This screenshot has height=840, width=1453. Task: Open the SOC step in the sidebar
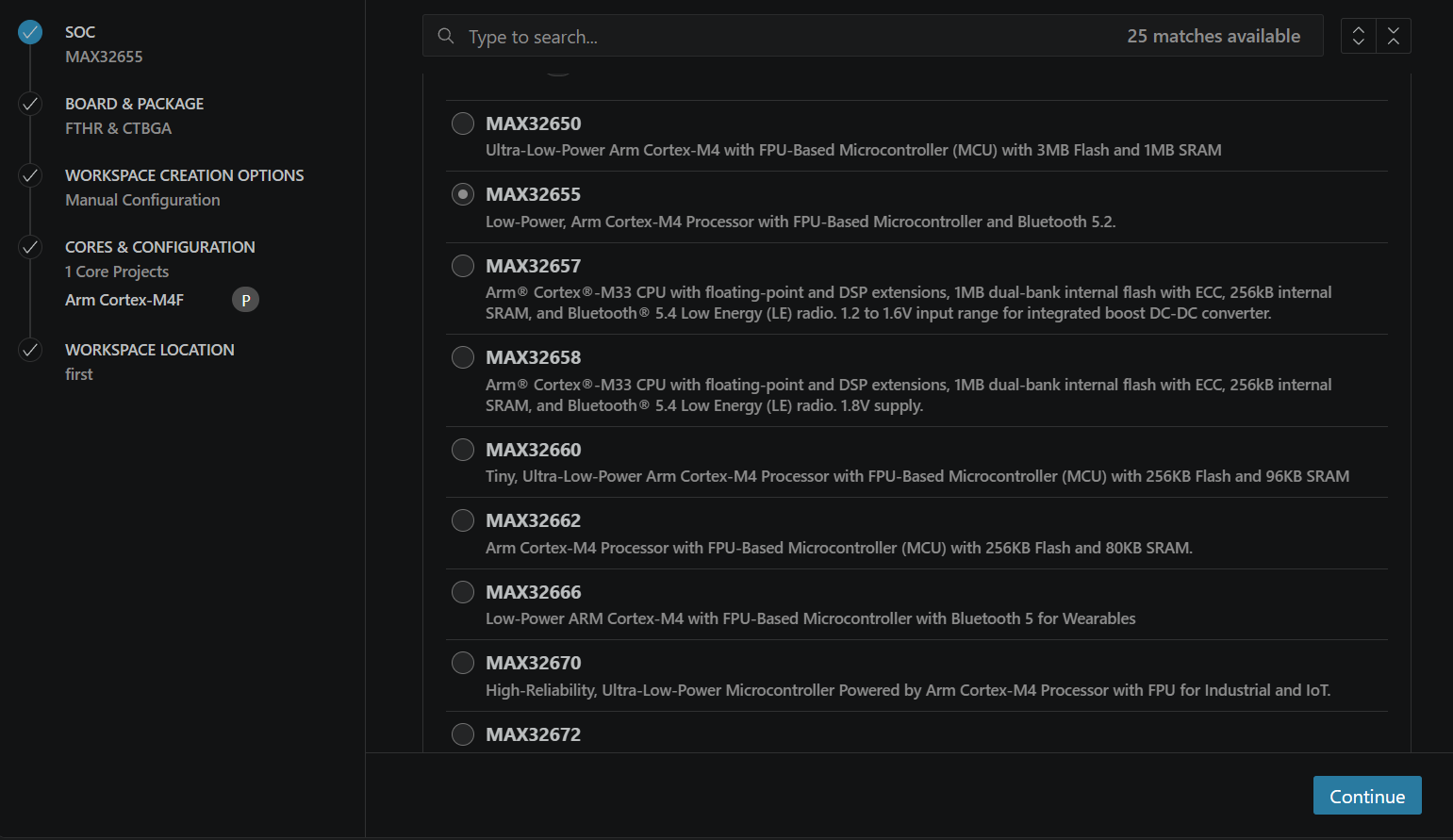(x=80, y=32)
